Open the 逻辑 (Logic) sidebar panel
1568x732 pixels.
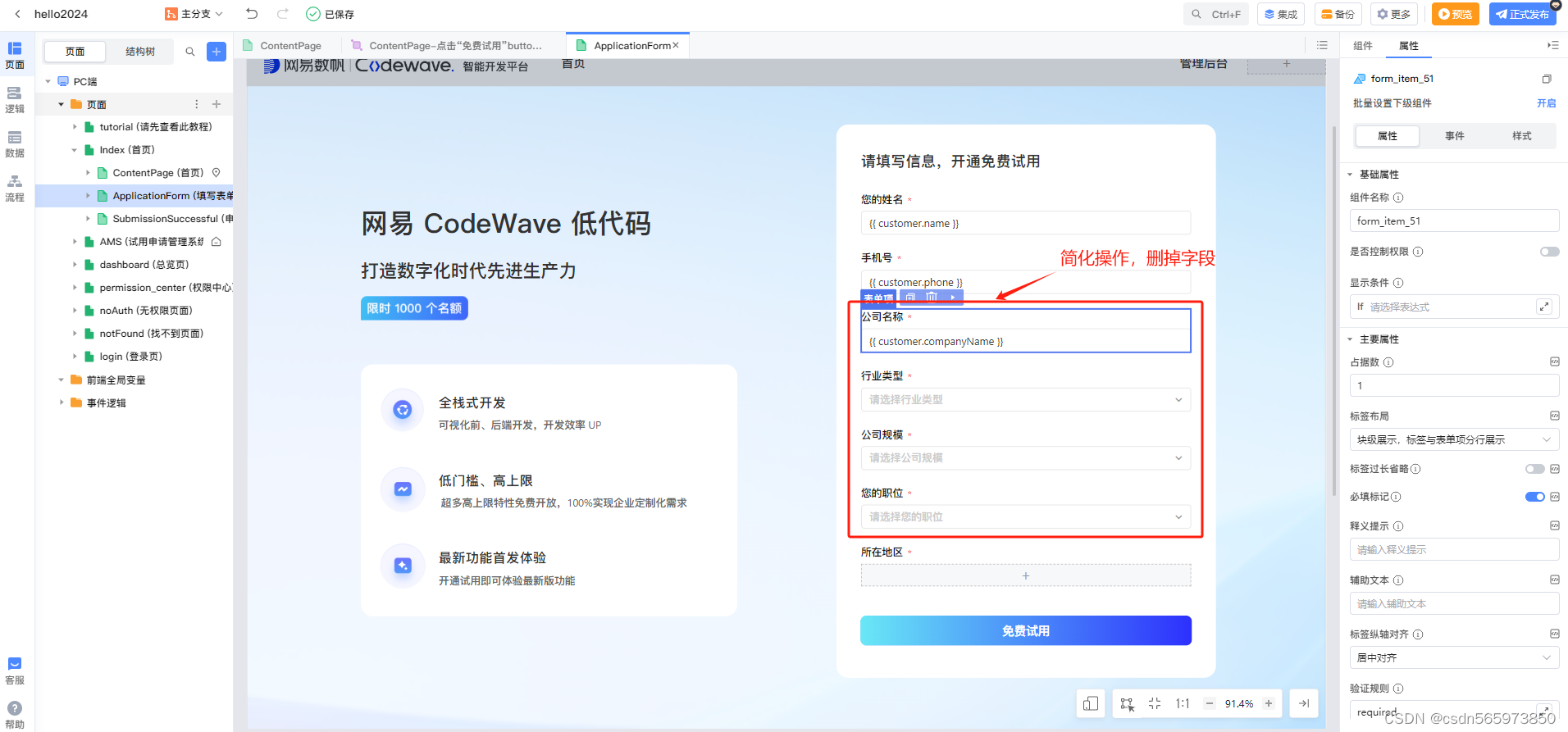pos(15,100)
